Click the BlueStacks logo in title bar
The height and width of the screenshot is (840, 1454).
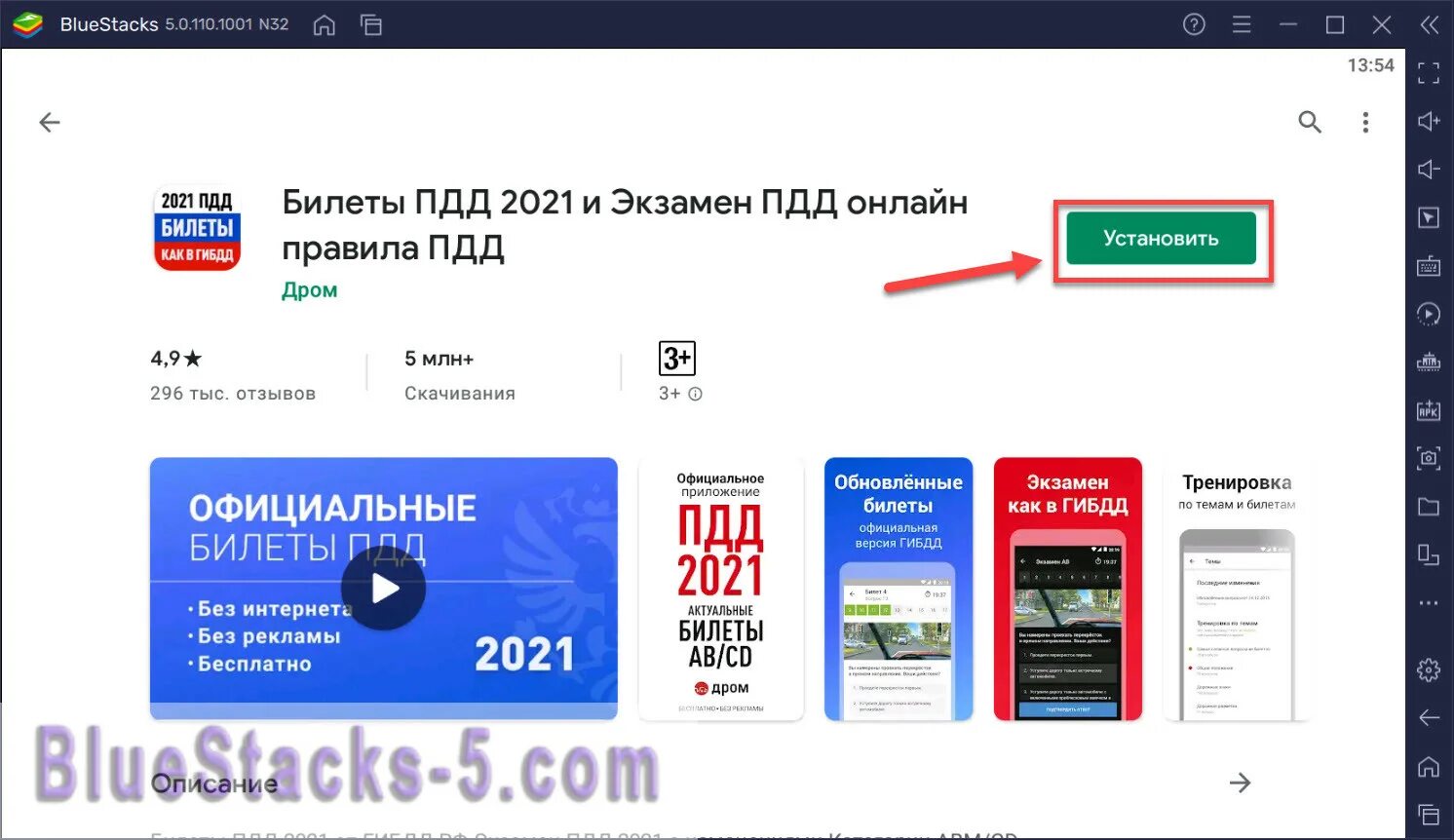tap(27, 24)
